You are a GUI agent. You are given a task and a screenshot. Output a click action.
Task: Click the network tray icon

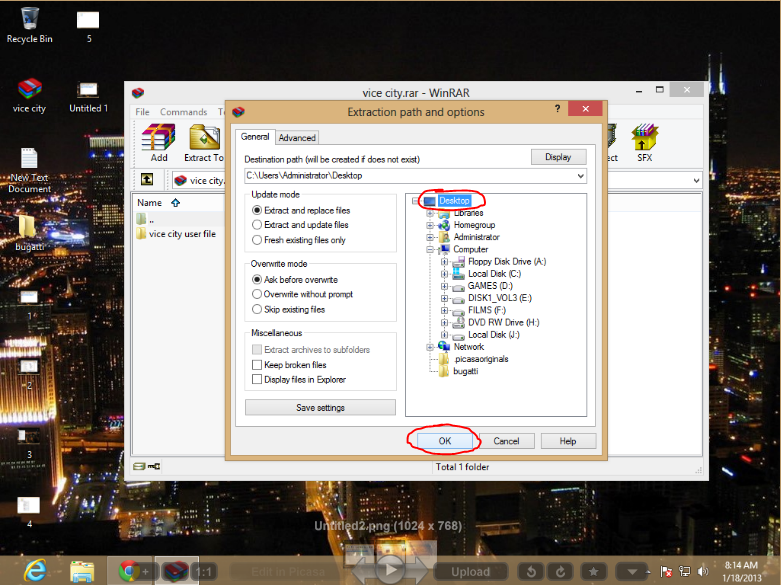tap(685, 571)
